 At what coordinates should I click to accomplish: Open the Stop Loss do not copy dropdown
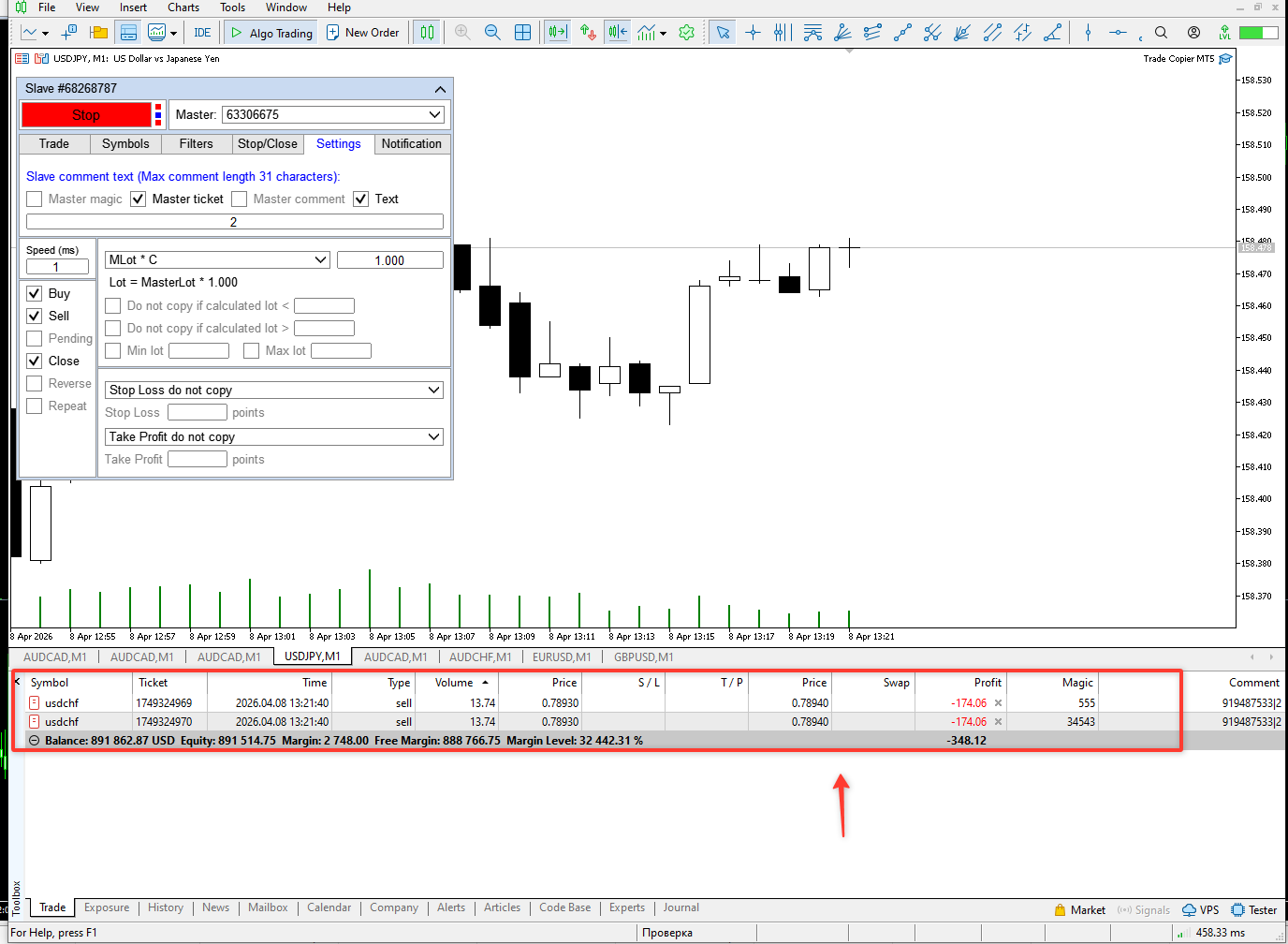(274, 391)
